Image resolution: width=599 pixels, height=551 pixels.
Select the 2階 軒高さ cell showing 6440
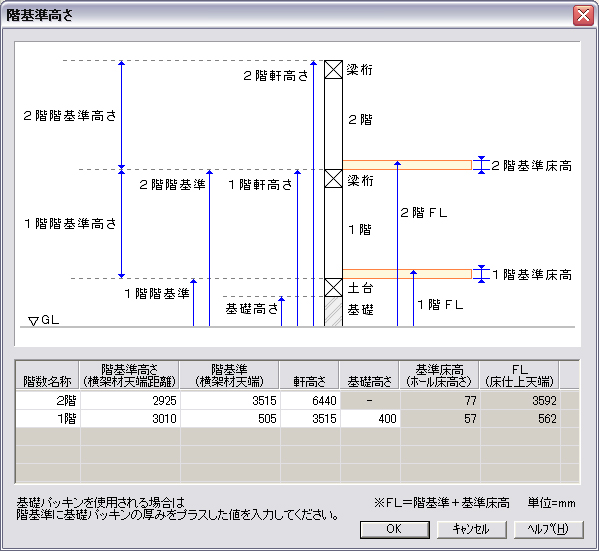(310, 400)
